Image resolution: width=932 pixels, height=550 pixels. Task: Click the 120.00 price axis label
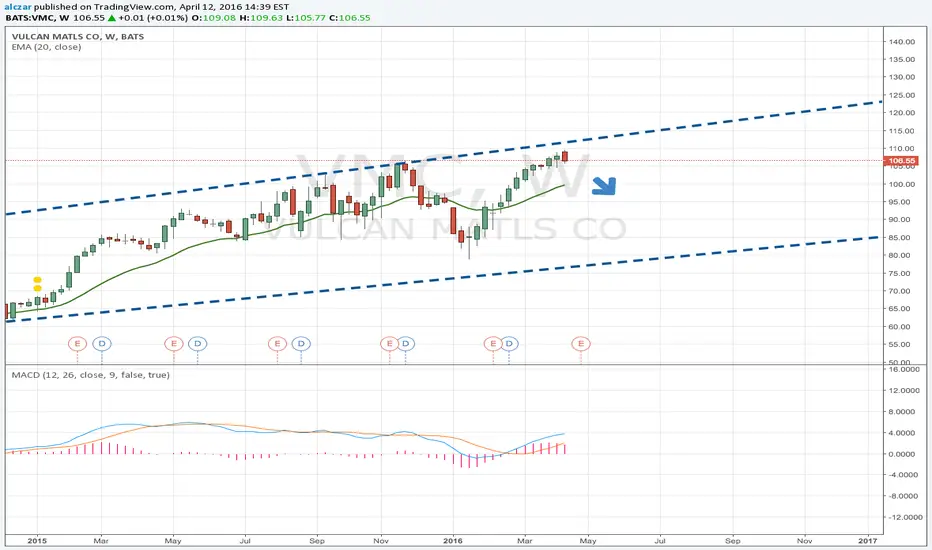[x=902, y=113]
